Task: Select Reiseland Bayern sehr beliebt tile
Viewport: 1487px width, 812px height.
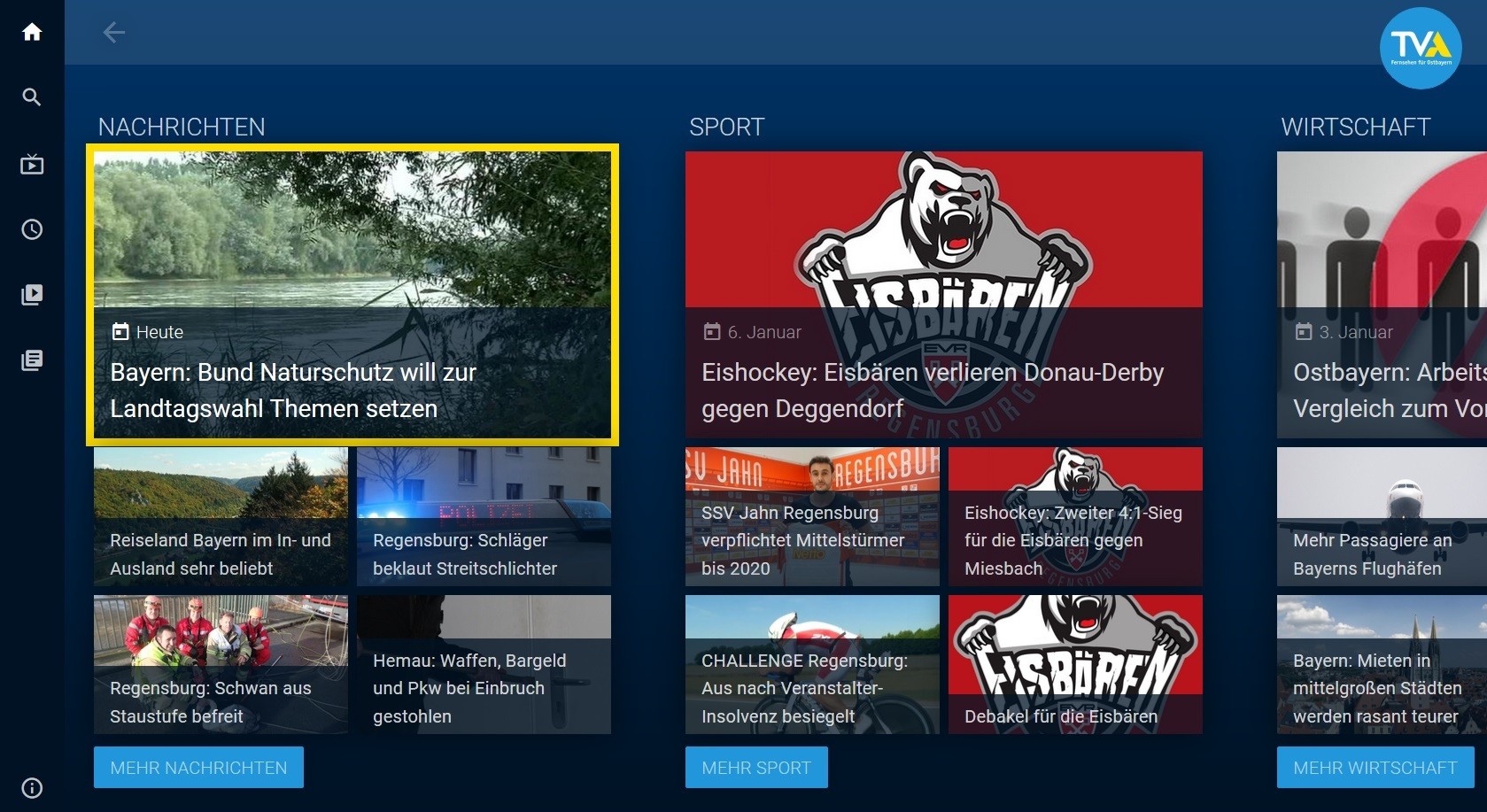Action: 221,516
